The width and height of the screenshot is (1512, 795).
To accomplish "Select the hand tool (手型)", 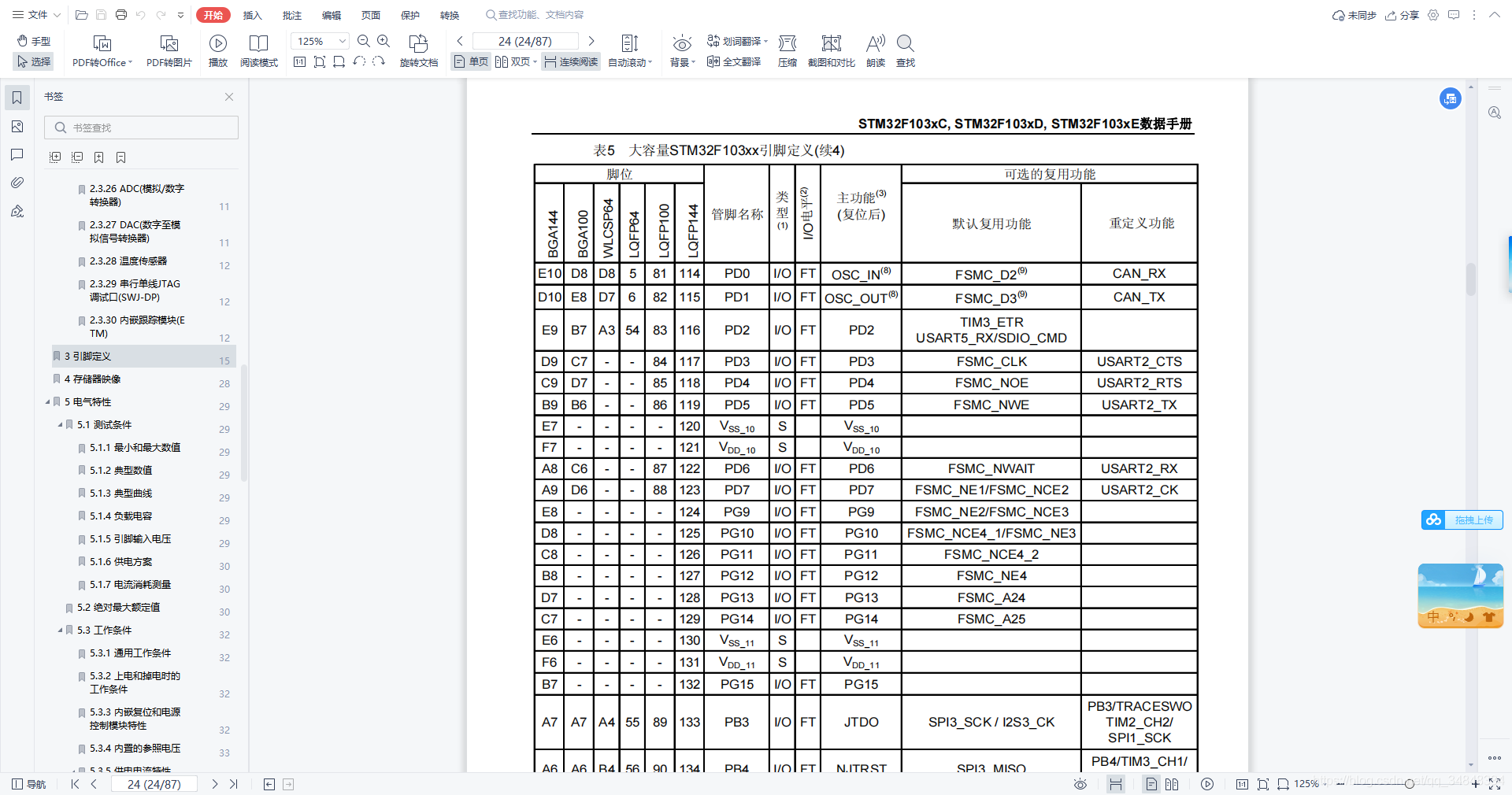I will point(33,41).
